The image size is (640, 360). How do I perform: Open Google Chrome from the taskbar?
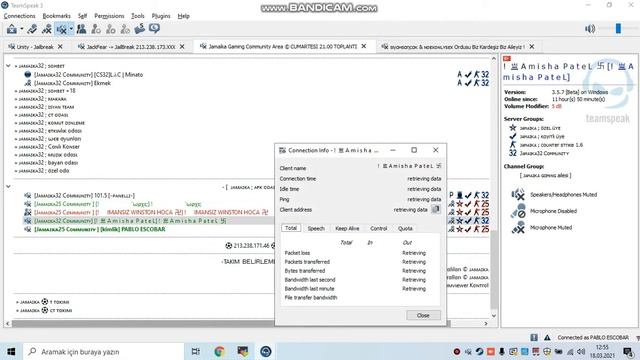click(x=219, y=351)
